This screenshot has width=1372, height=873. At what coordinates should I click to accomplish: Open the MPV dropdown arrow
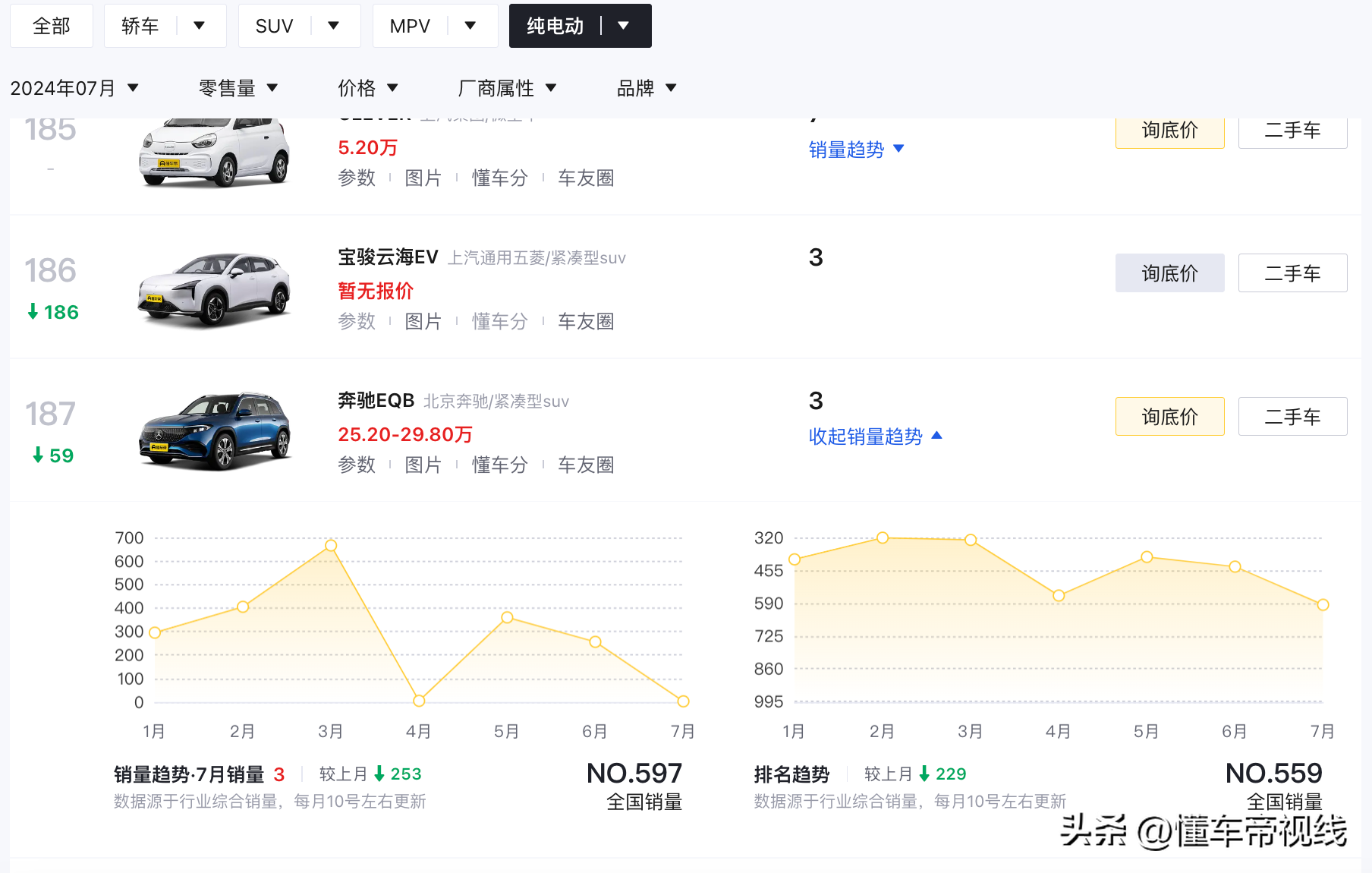(470, 25)
